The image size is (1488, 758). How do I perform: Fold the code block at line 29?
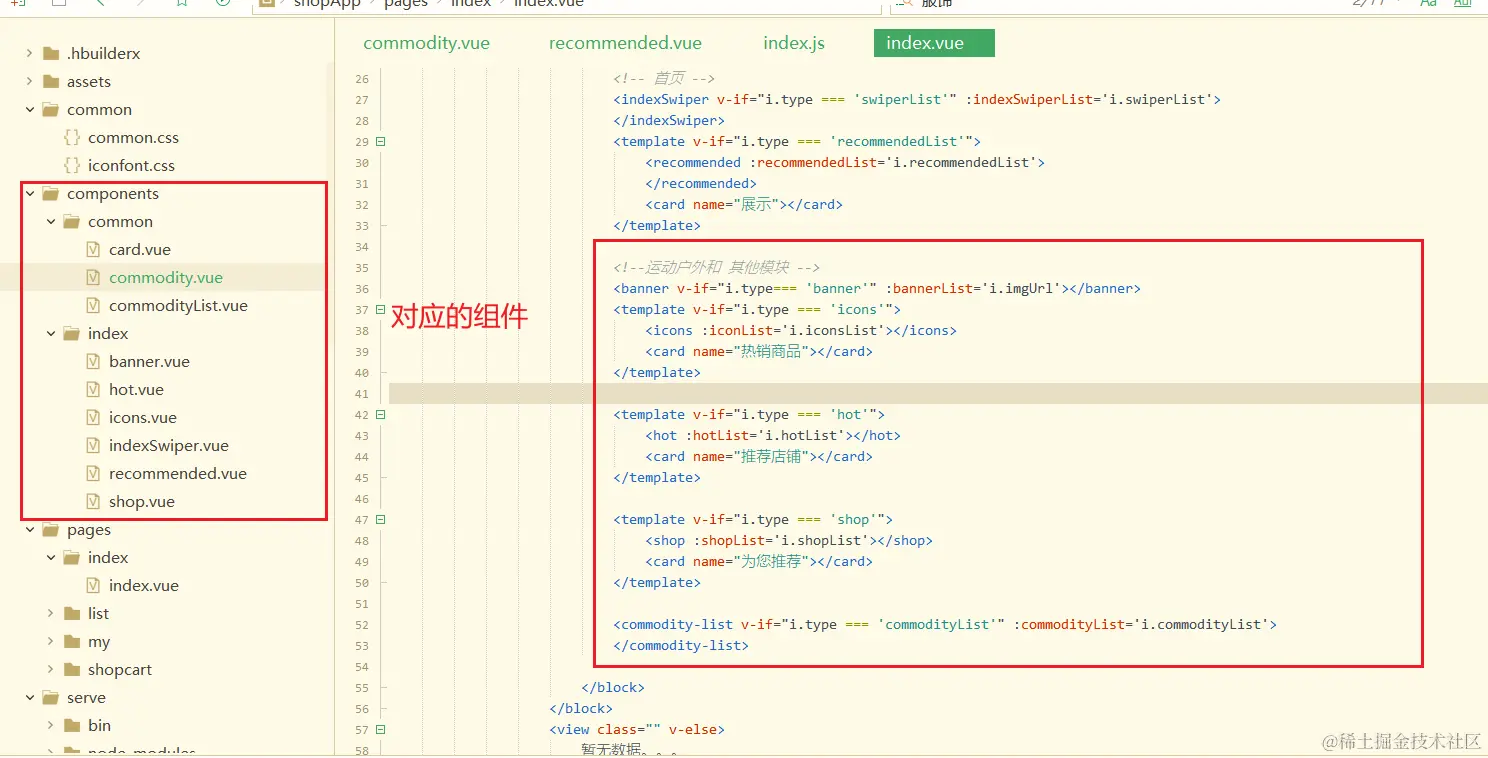coord(380,142)
